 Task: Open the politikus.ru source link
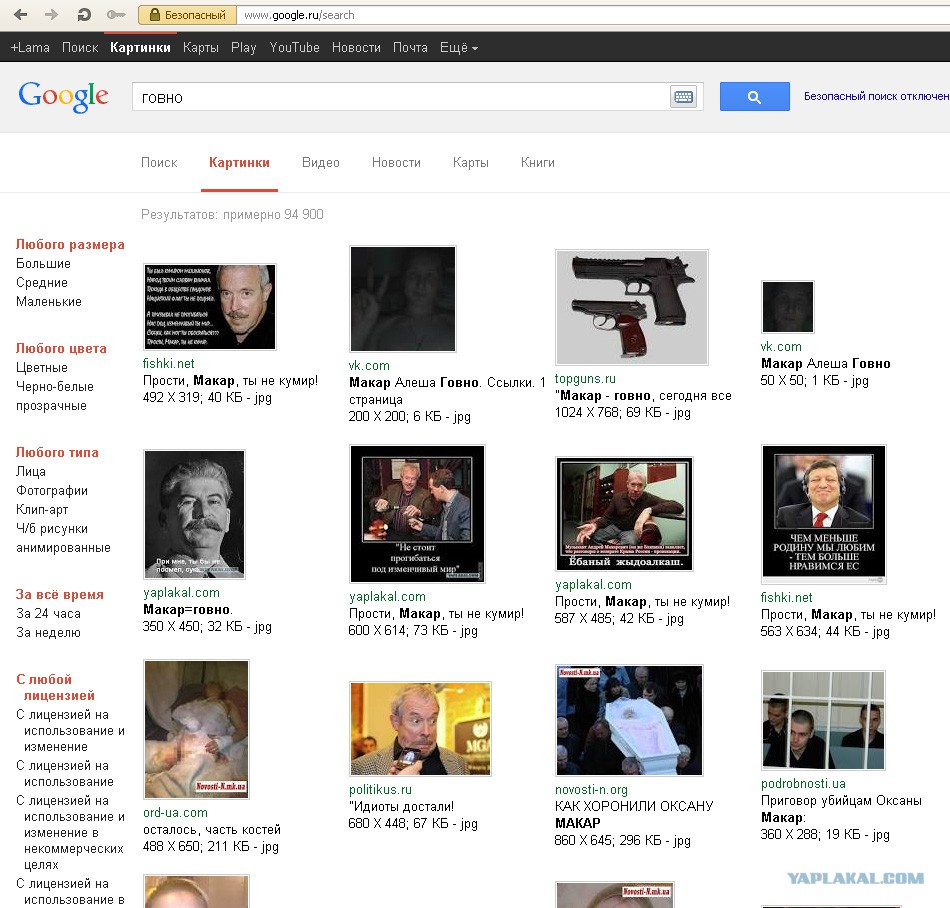[380, 789]
